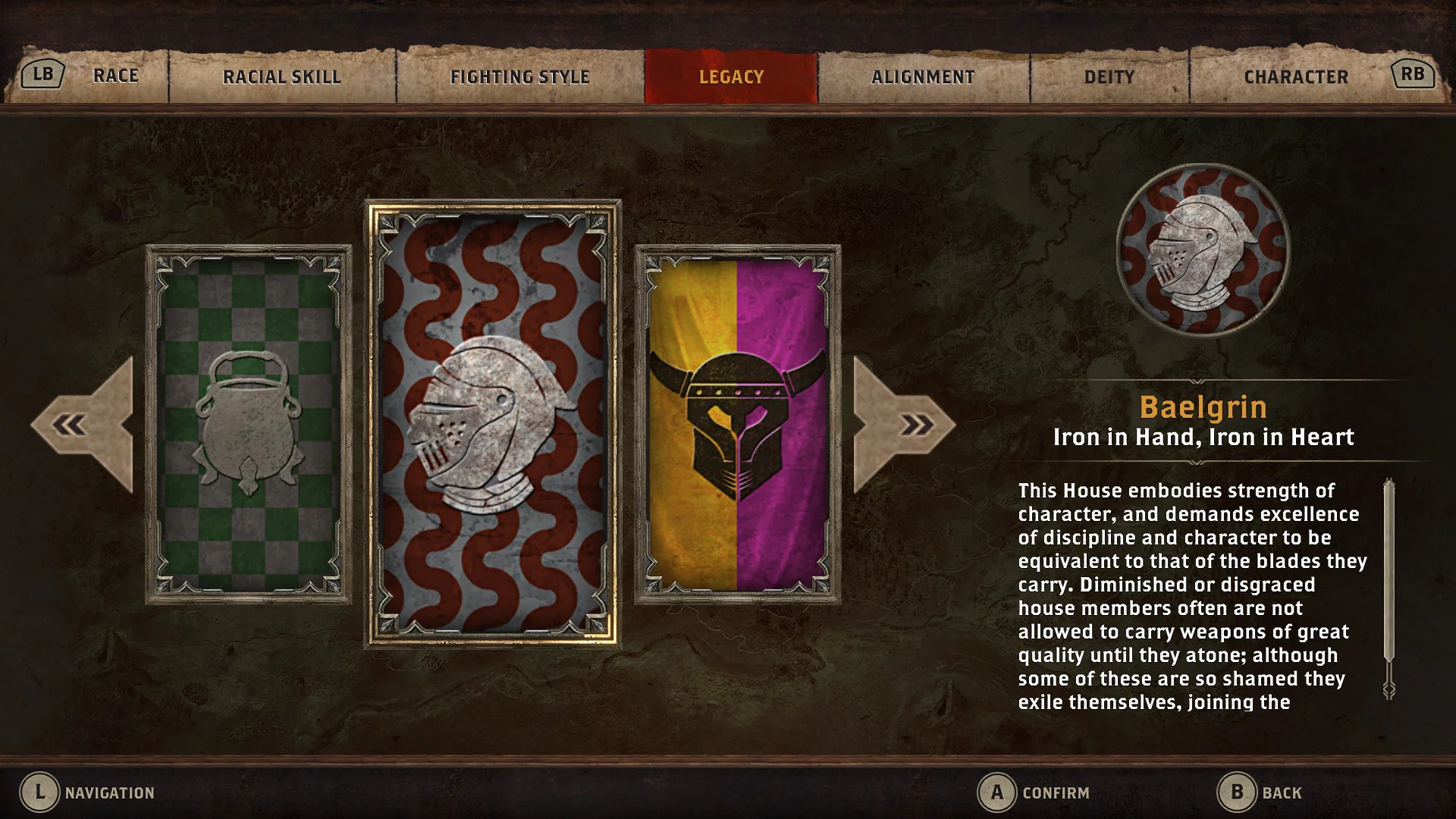Open the Race tab

(116, 76)
